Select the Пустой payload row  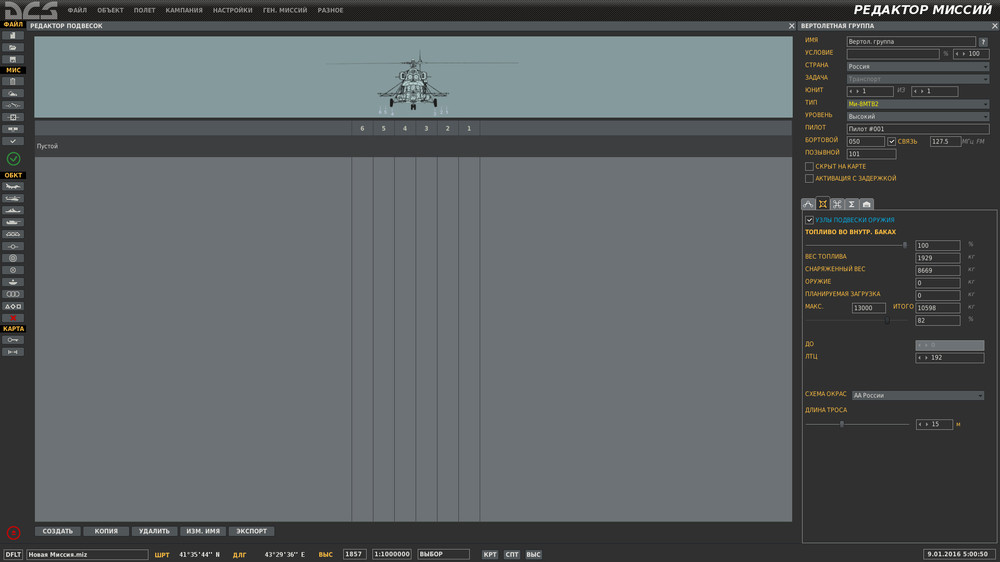pos(413,146)
